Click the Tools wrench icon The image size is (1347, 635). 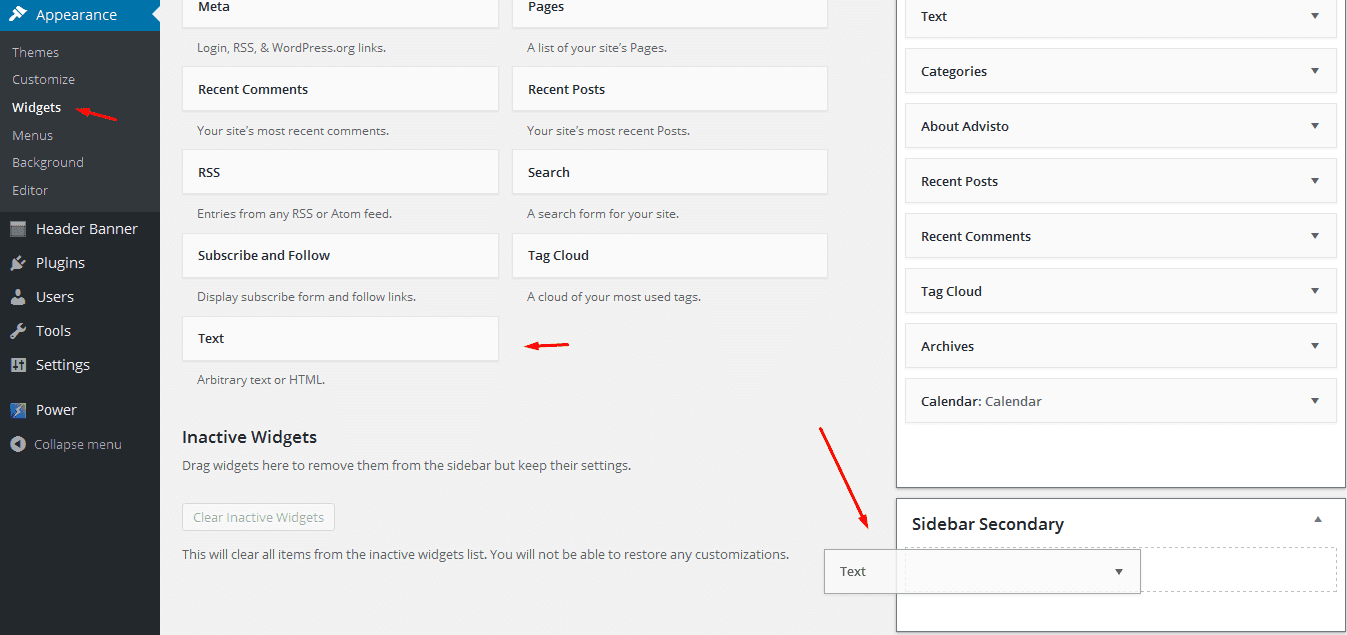(18, 331)
